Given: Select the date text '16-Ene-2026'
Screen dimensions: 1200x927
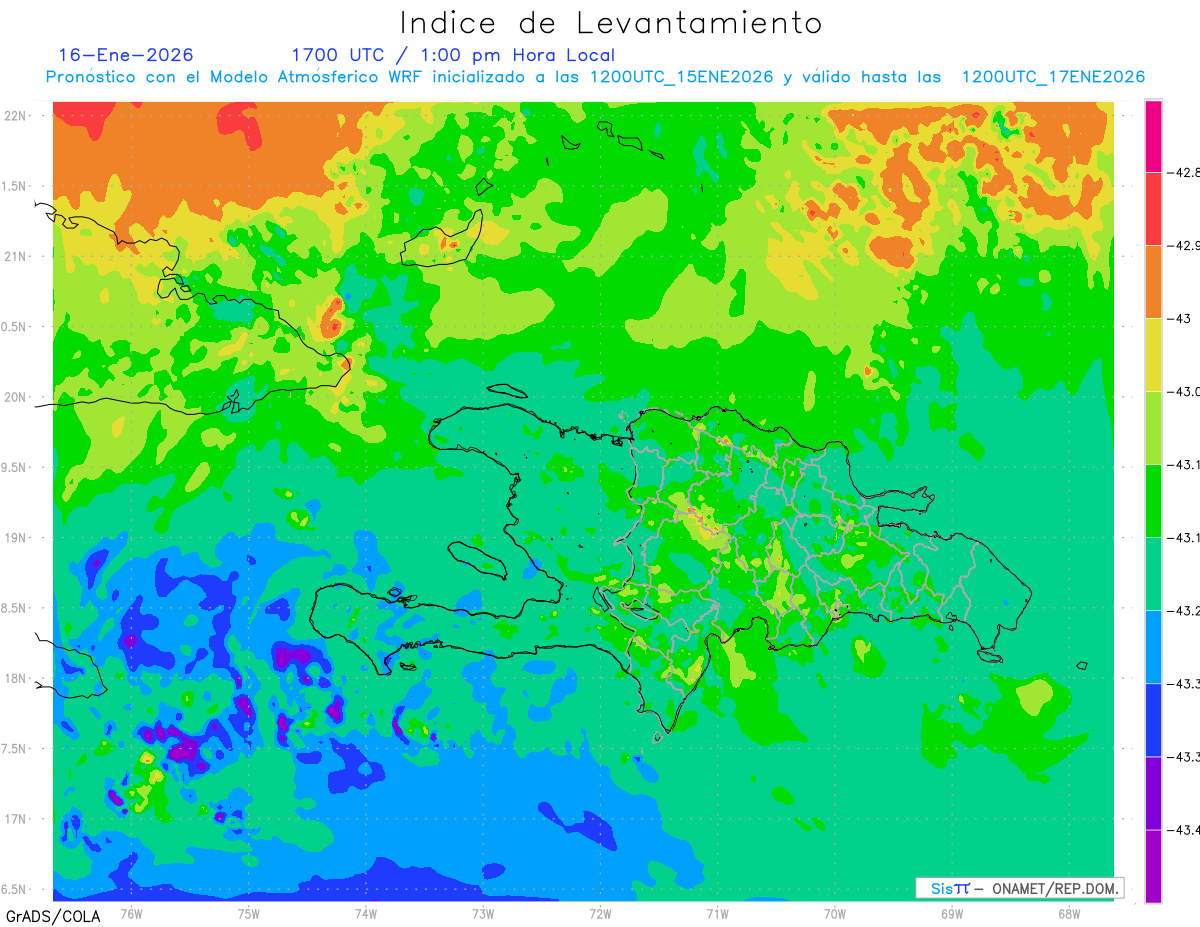Looking at the screenshot, I should coord(125,55).
